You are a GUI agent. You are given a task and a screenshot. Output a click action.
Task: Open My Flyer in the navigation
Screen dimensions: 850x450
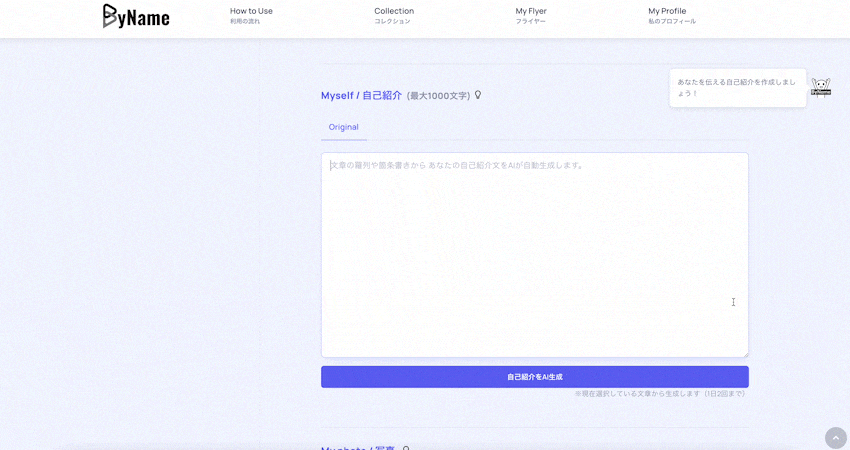pyautogui.click(x=531, y=11)
